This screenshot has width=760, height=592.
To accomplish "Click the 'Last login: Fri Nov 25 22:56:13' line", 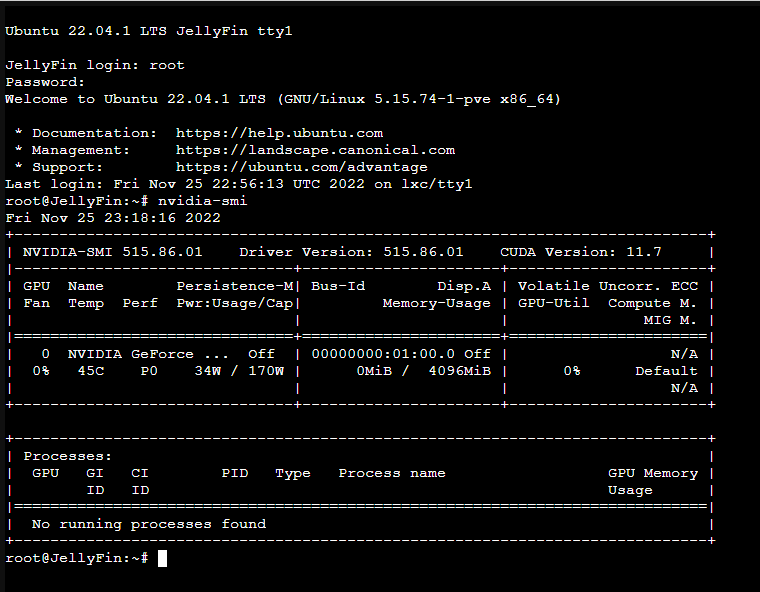I will pyautogui.click(x=239, y=184).
